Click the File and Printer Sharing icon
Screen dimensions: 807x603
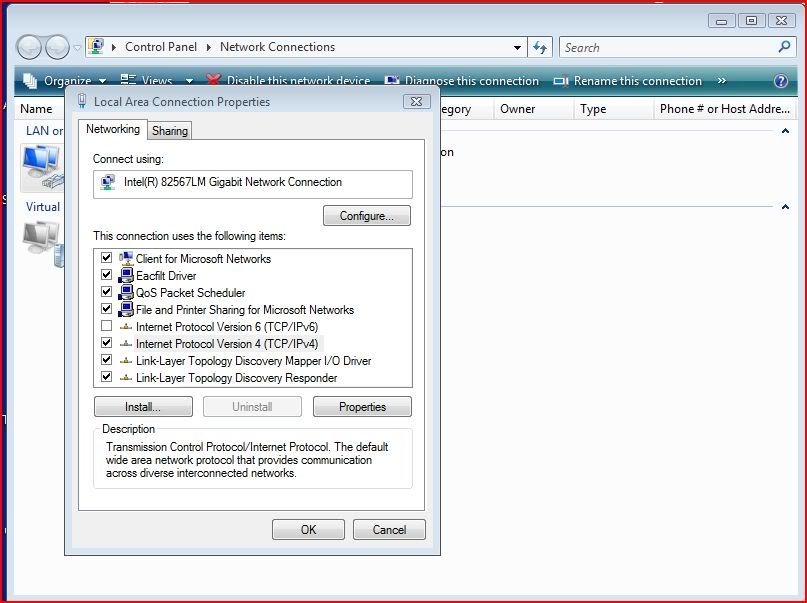coord(126,309)
